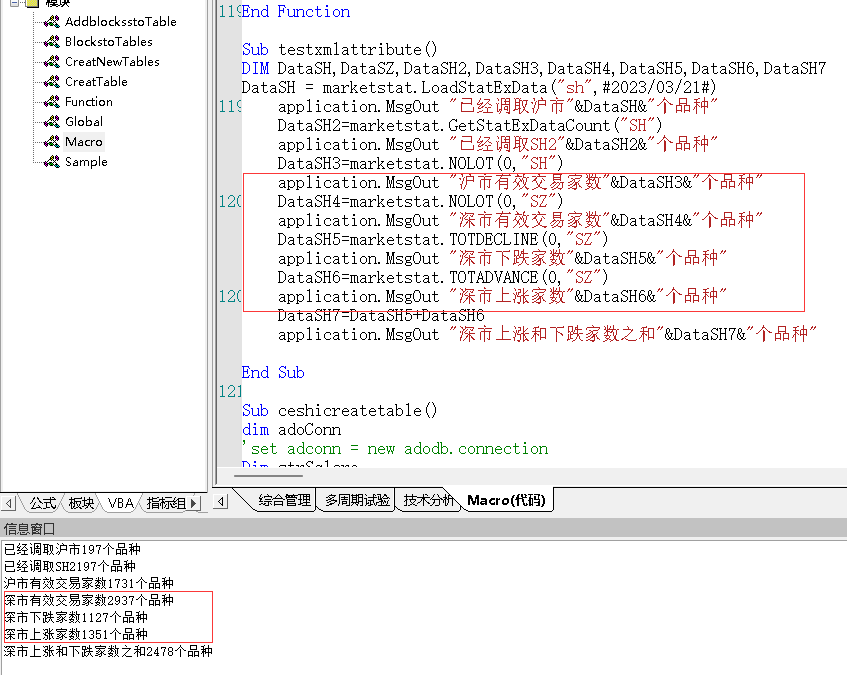Open the 多周期试验 tab

click(357, 500)
